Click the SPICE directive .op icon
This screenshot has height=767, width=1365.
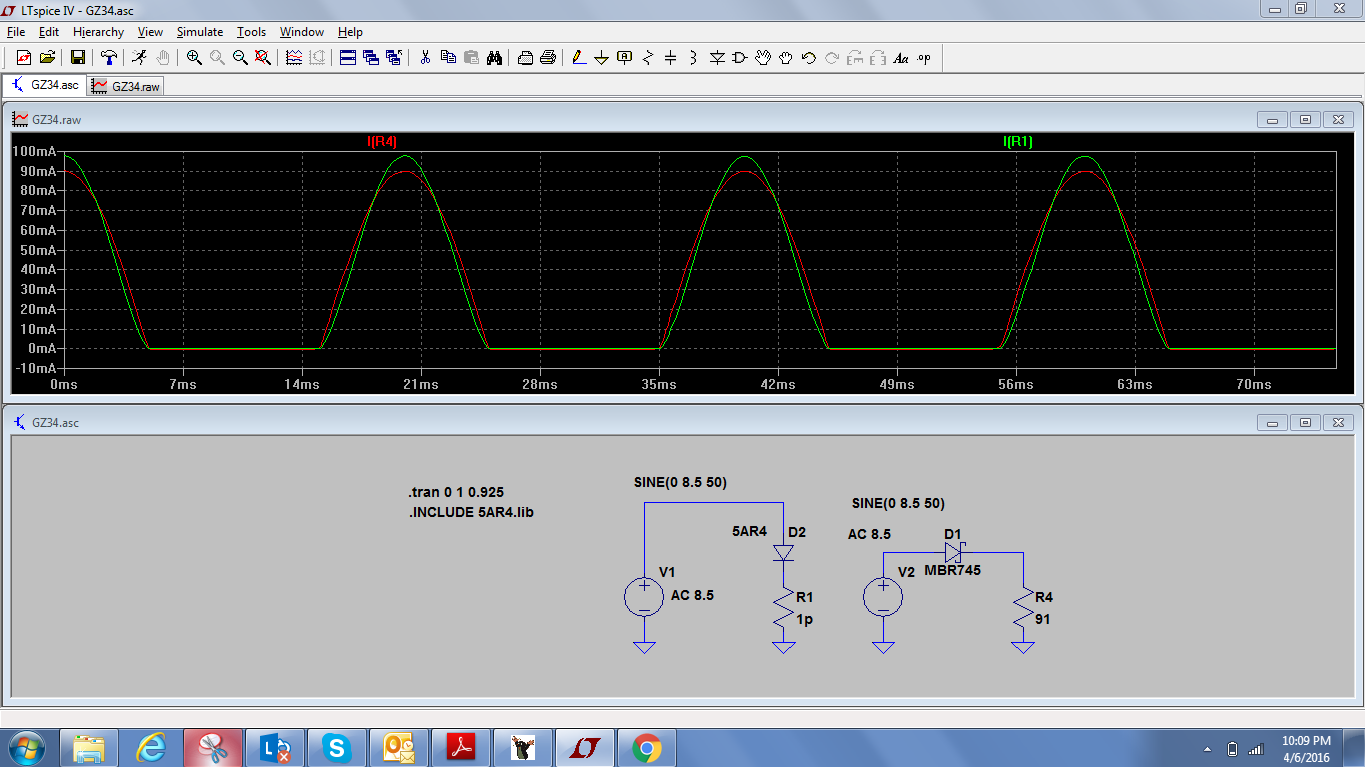[924, 58]
